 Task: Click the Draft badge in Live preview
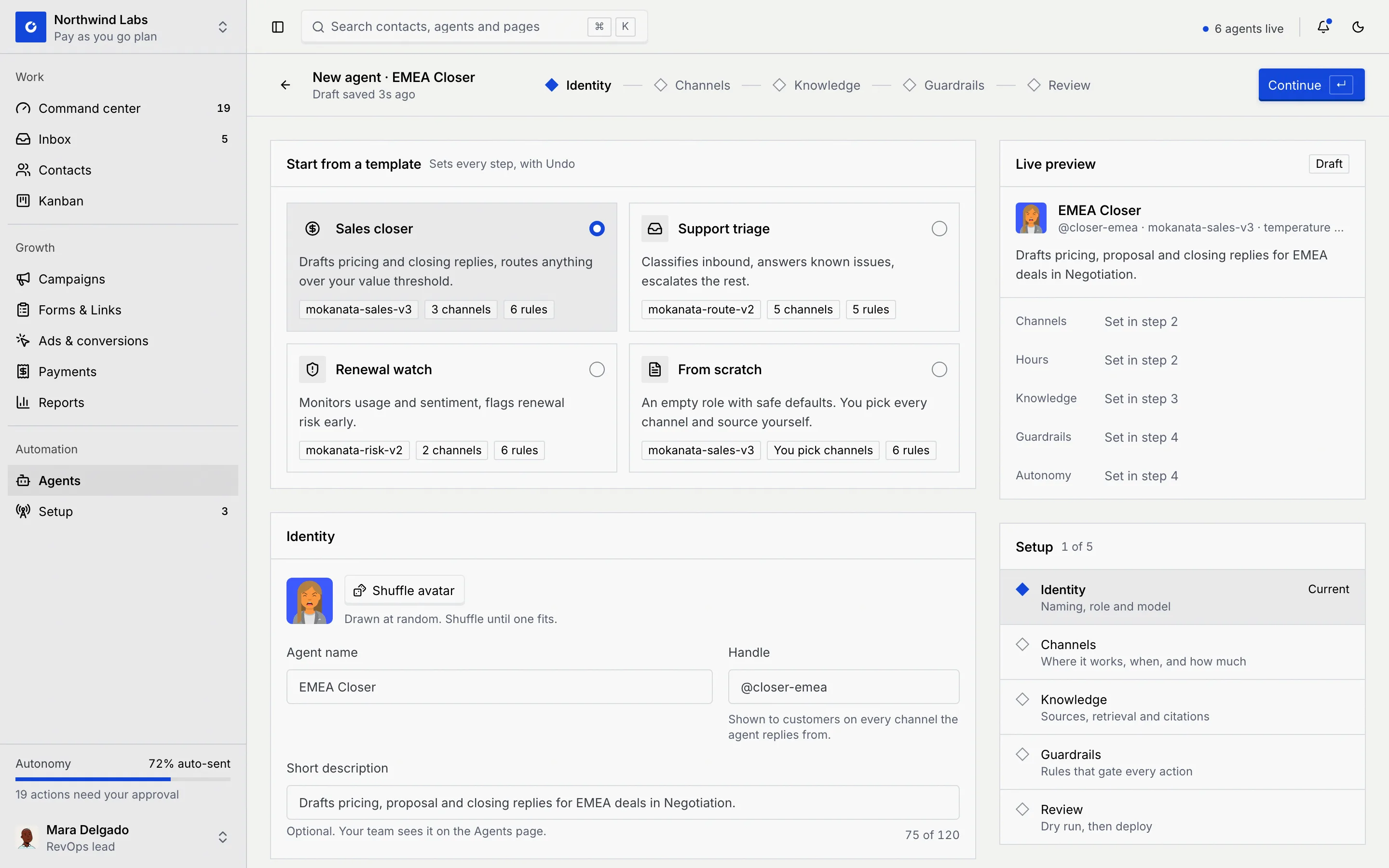point(1329,163)
